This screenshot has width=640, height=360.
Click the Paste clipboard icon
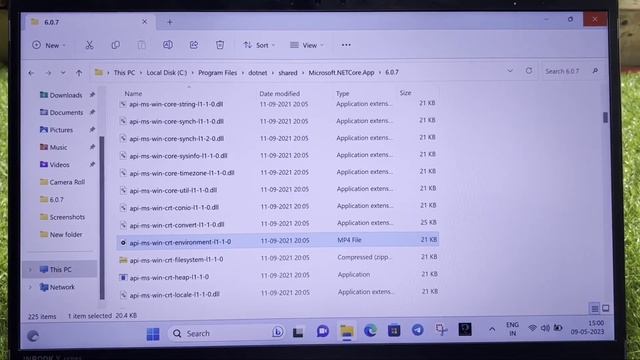(x=141, y=45)
